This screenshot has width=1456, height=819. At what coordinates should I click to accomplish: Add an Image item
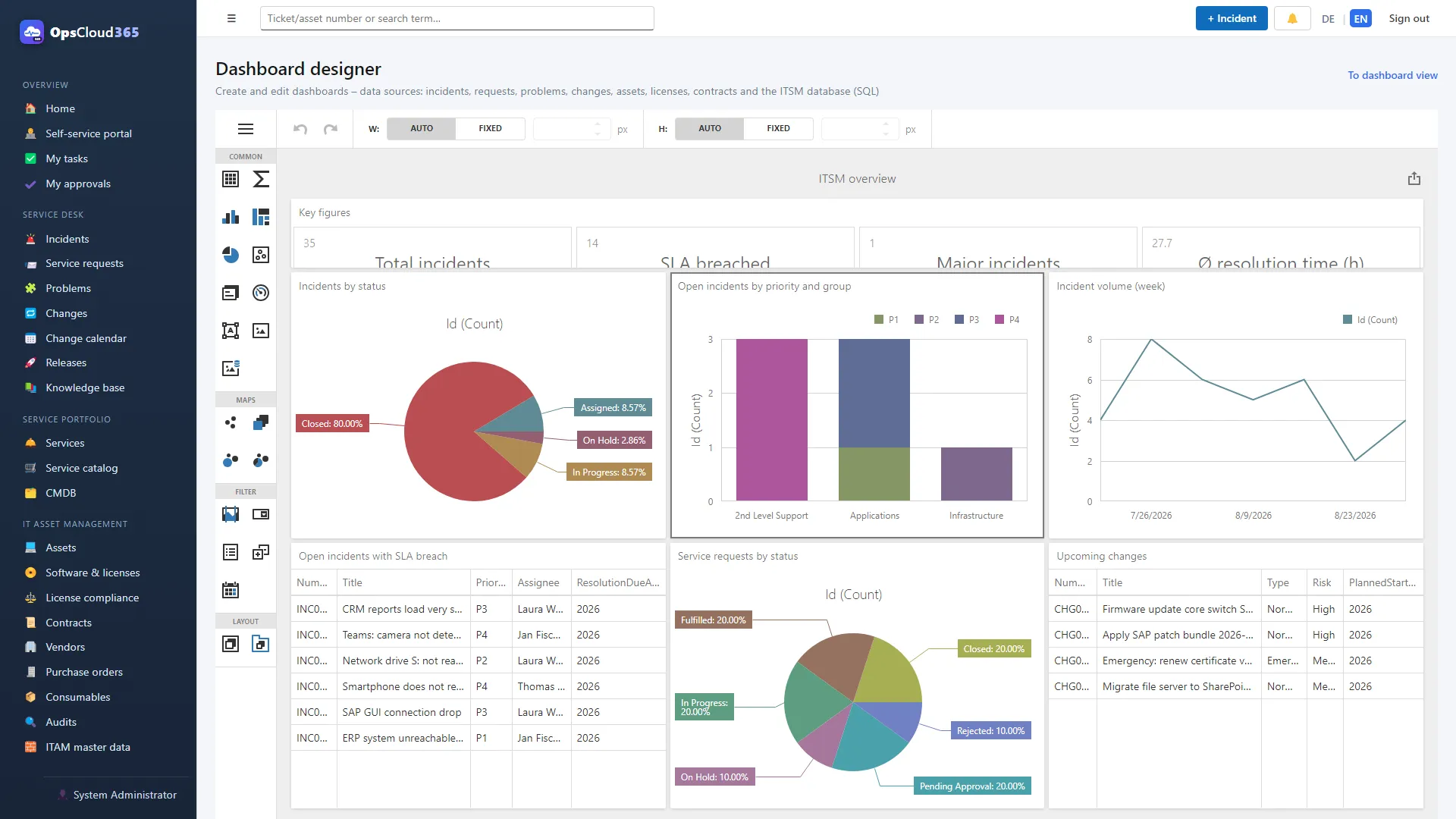pos(261,331)
